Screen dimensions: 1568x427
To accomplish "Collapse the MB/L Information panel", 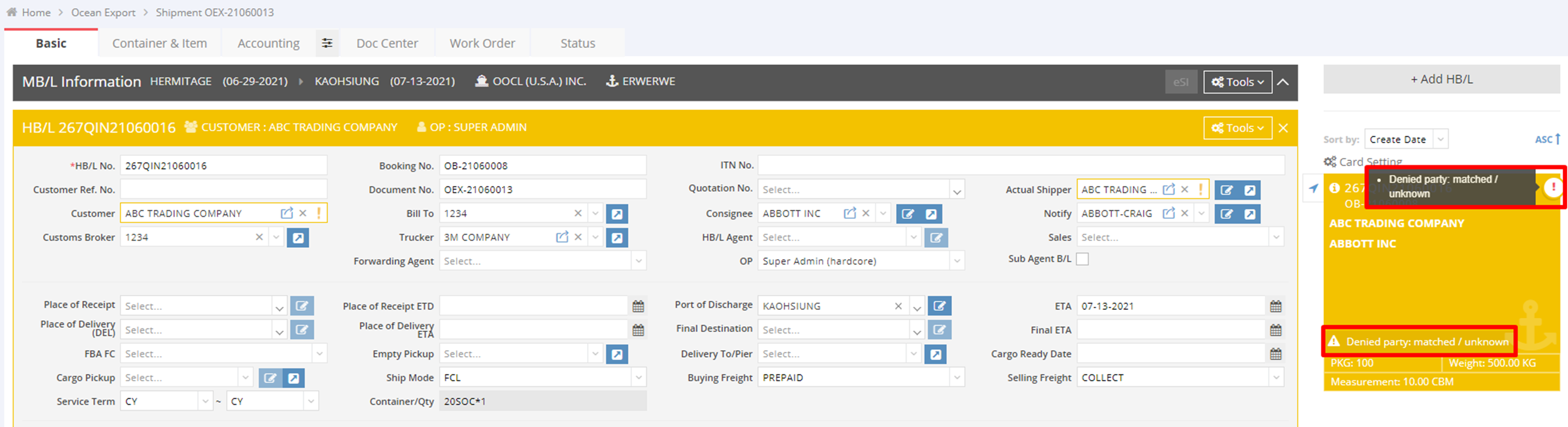I will [1283, 82].
